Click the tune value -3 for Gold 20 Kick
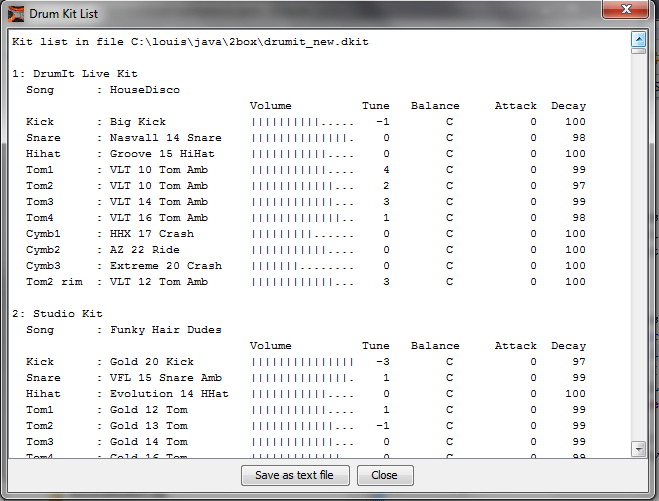The width and height of the screenshot is (659, 501). point(383,362)
